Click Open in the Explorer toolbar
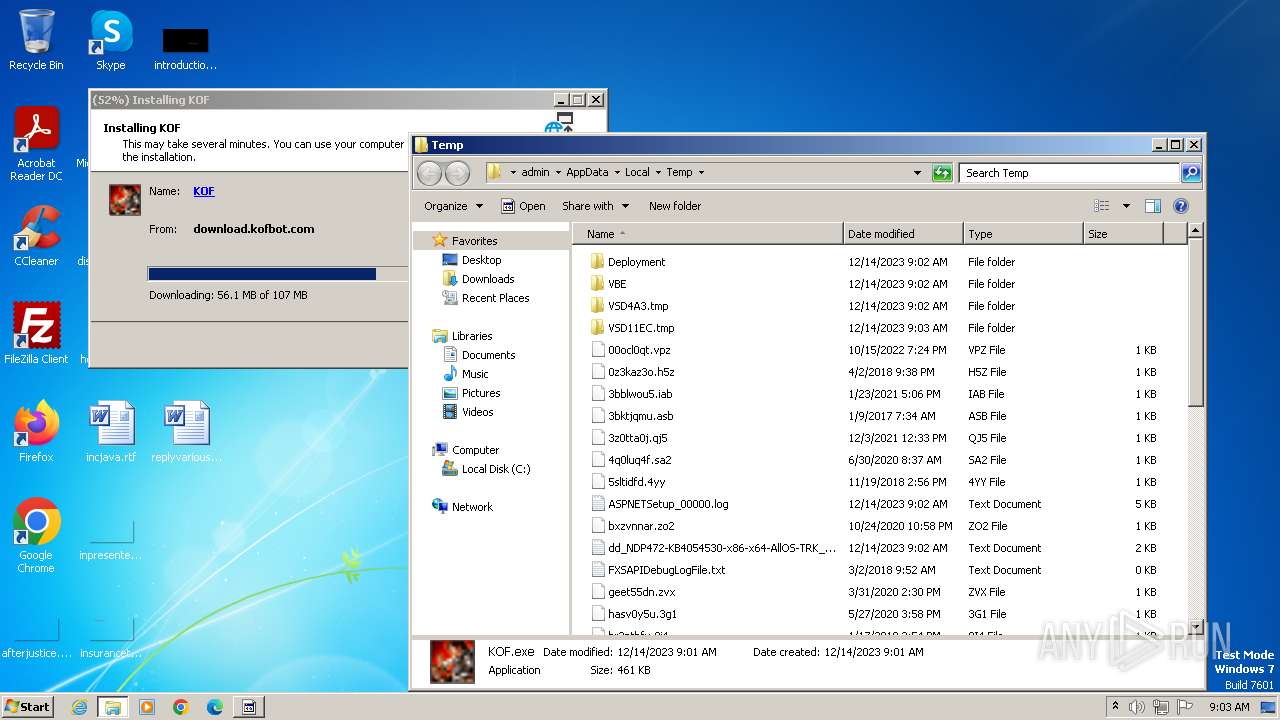The width and height of the screenshot is (1280, 720). pos(523,206)
